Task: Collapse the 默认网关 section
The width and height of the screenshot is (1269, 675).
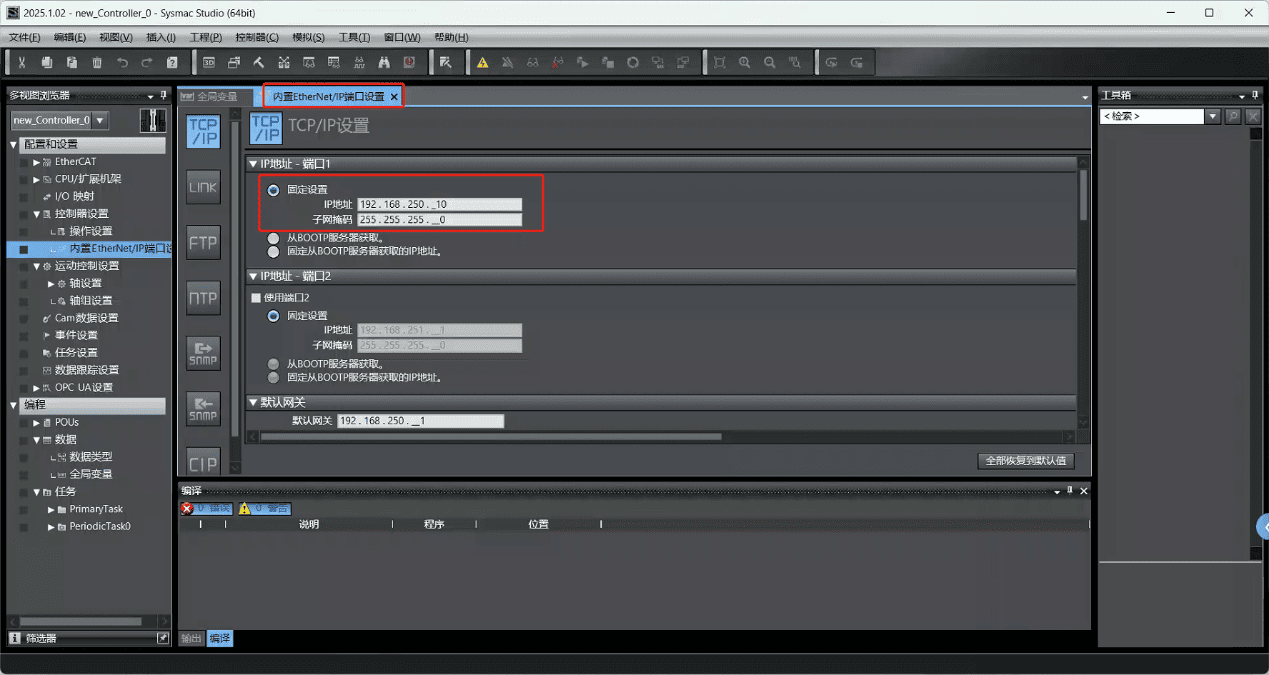Action: click(x=253, y=402)
